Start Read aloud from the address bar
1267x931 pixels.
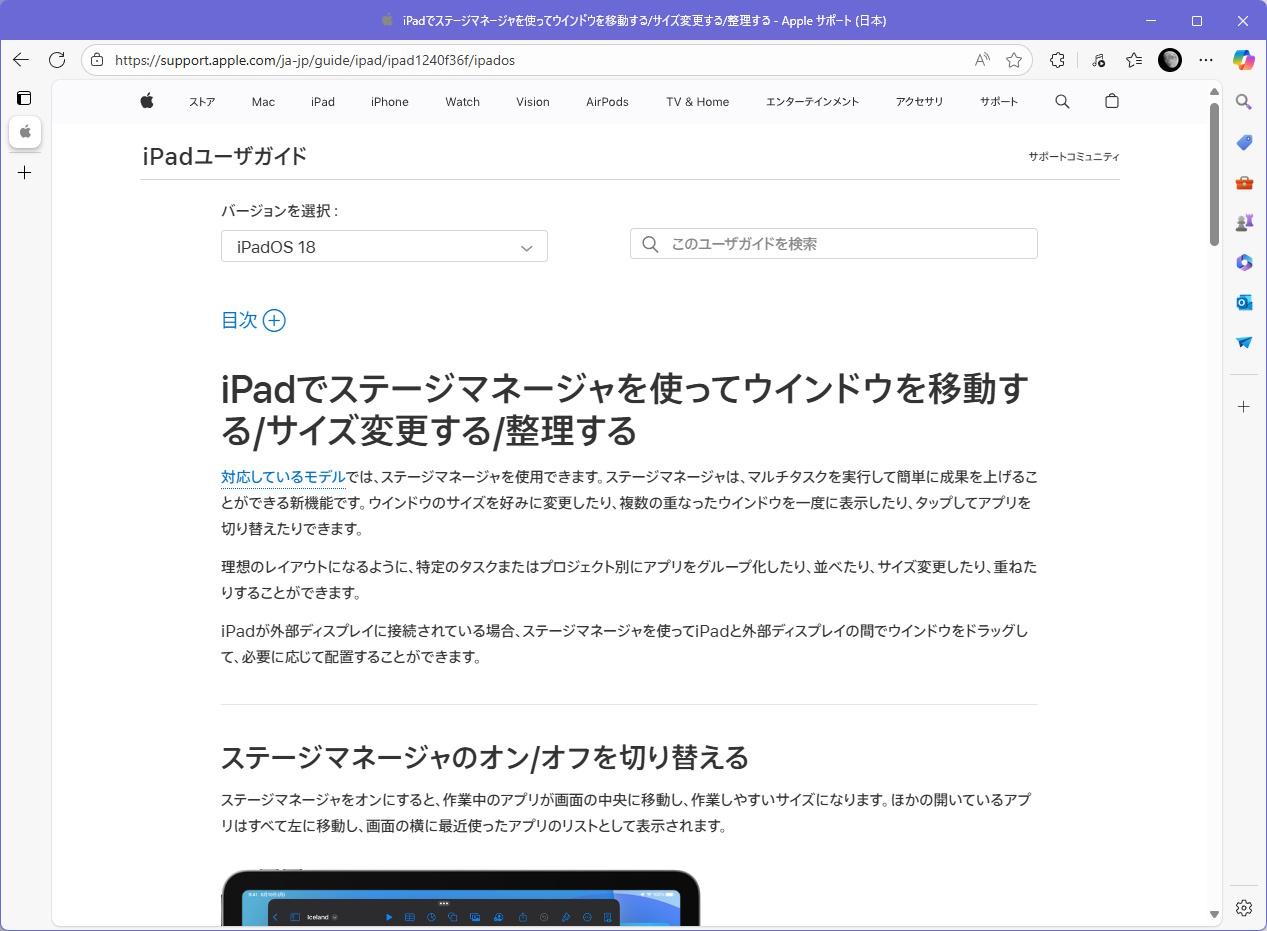982,60
